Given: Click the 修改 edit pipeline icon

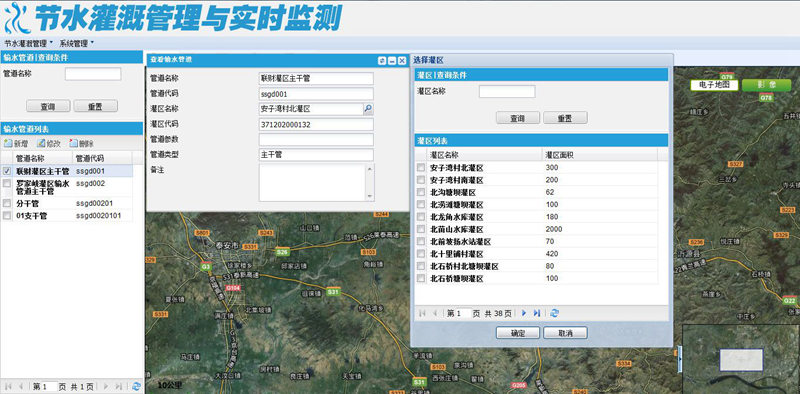Looking at the screenshot, I should (x=41, y=144).
